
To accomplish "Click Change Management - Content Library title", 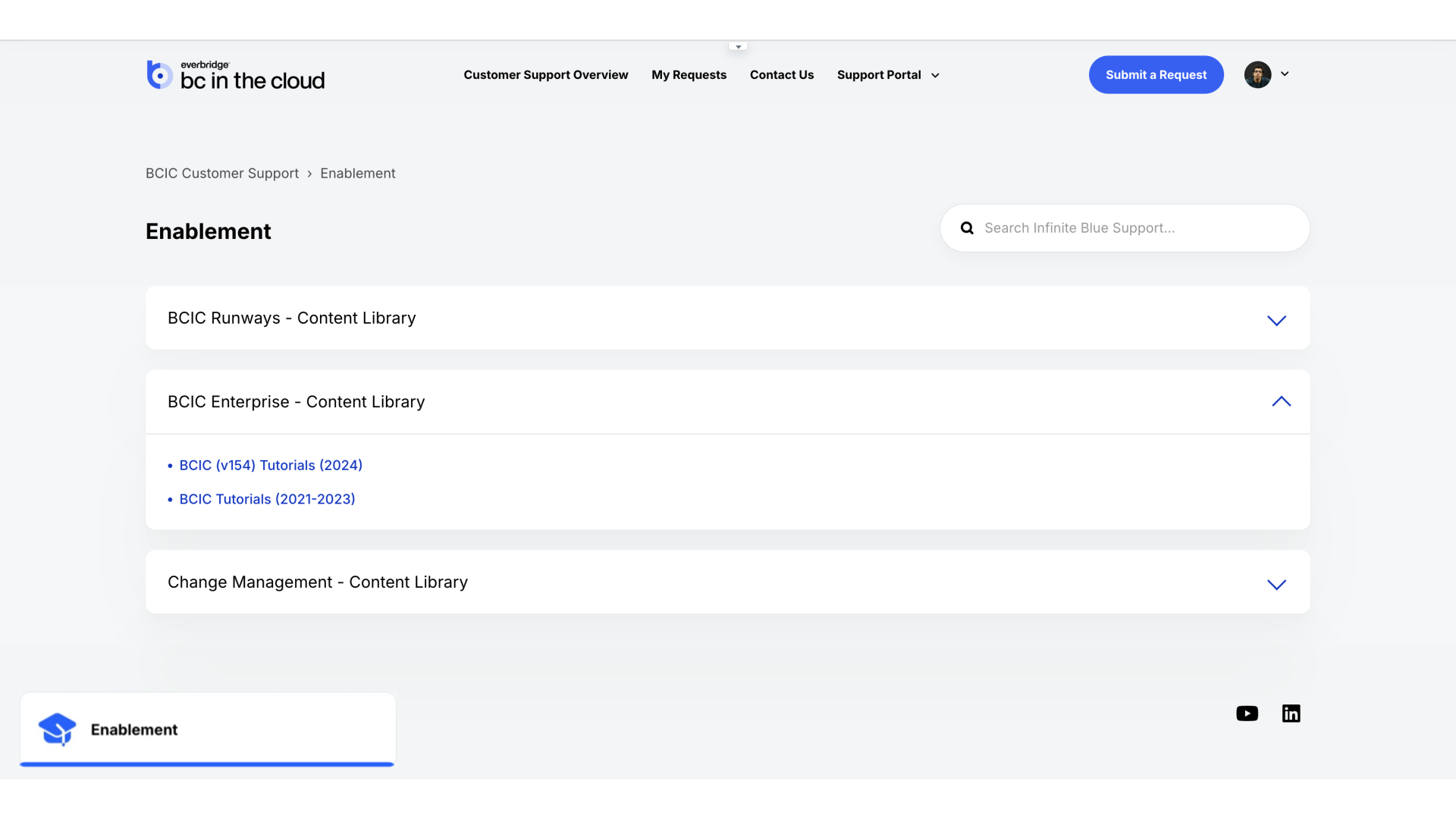I will pyautogui.click(x=317, y=582).
